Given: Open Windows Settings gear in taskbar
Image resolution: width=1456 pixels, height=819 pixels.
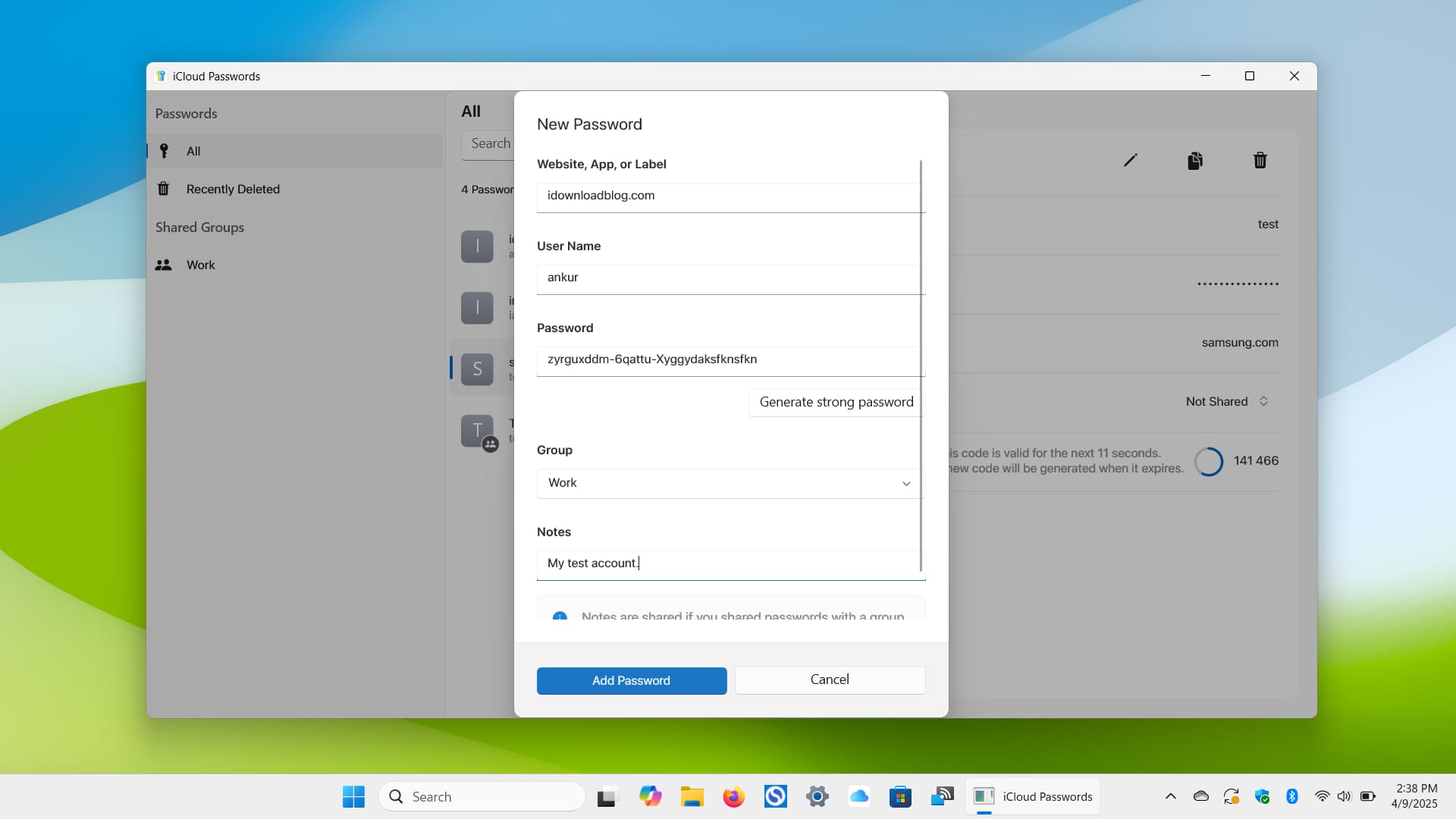Looking at the screenshot, I should point(817,796).
